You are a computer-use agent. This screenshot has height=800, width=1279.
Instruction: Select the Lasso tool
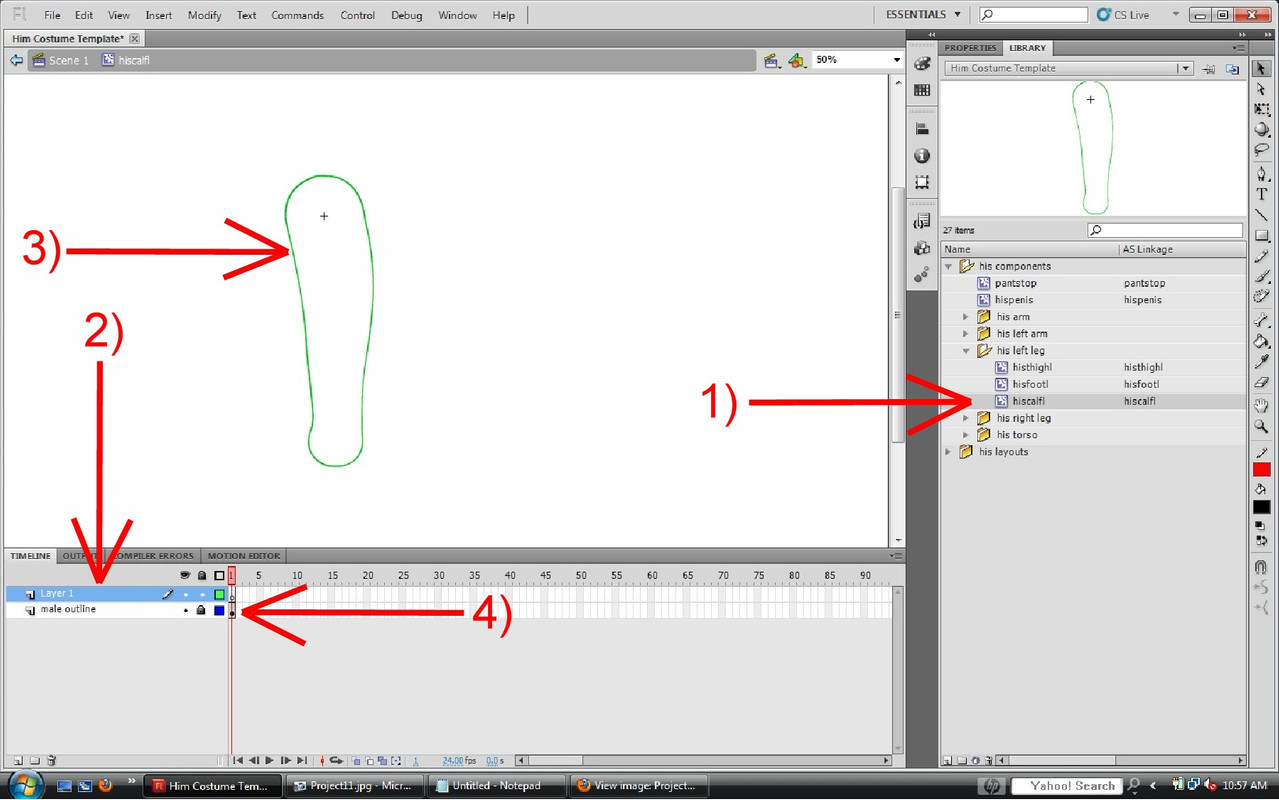pos(1261,150)
